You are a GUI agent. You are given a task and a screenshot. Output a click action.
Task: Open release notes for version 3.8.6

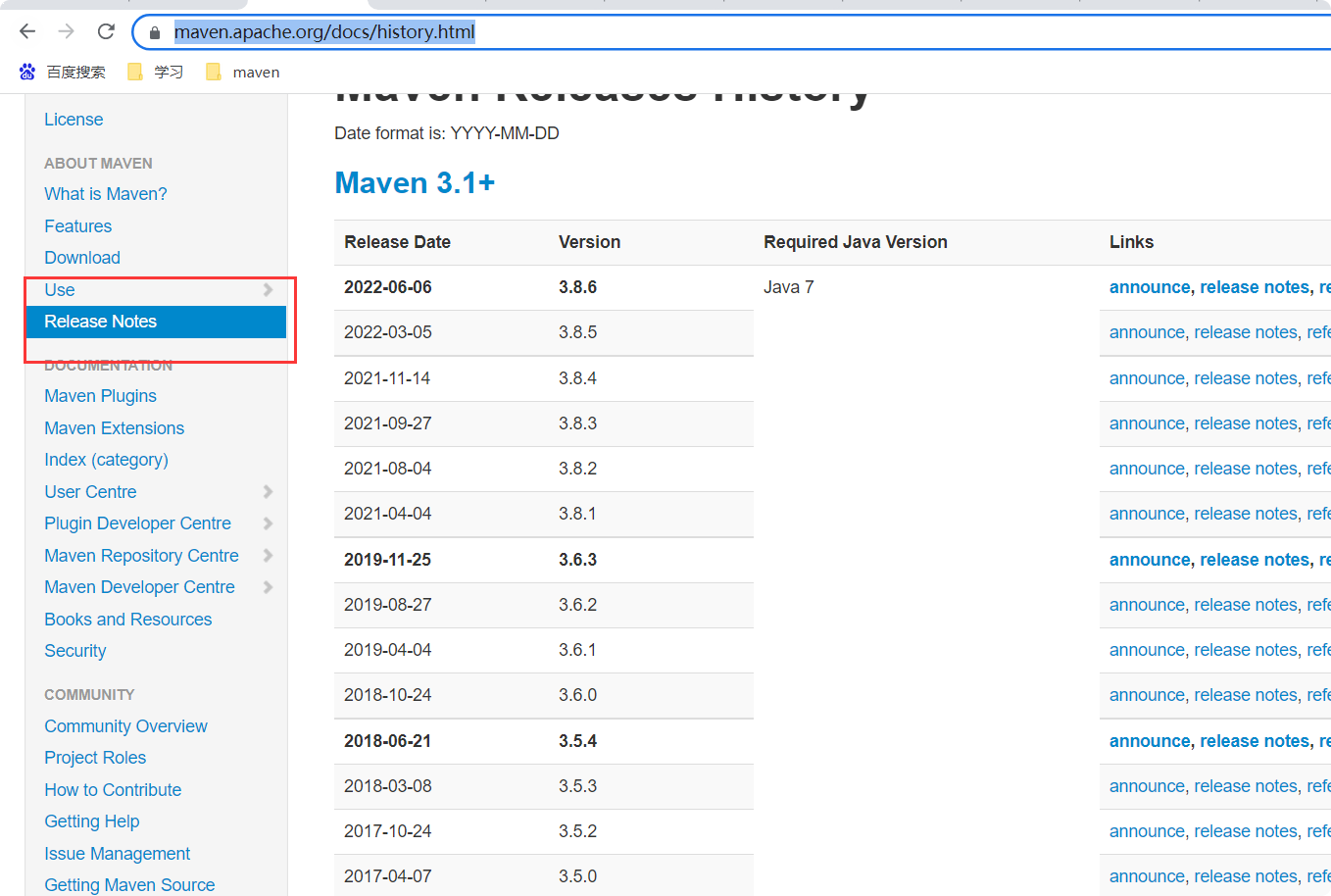tap(1255, 287)
